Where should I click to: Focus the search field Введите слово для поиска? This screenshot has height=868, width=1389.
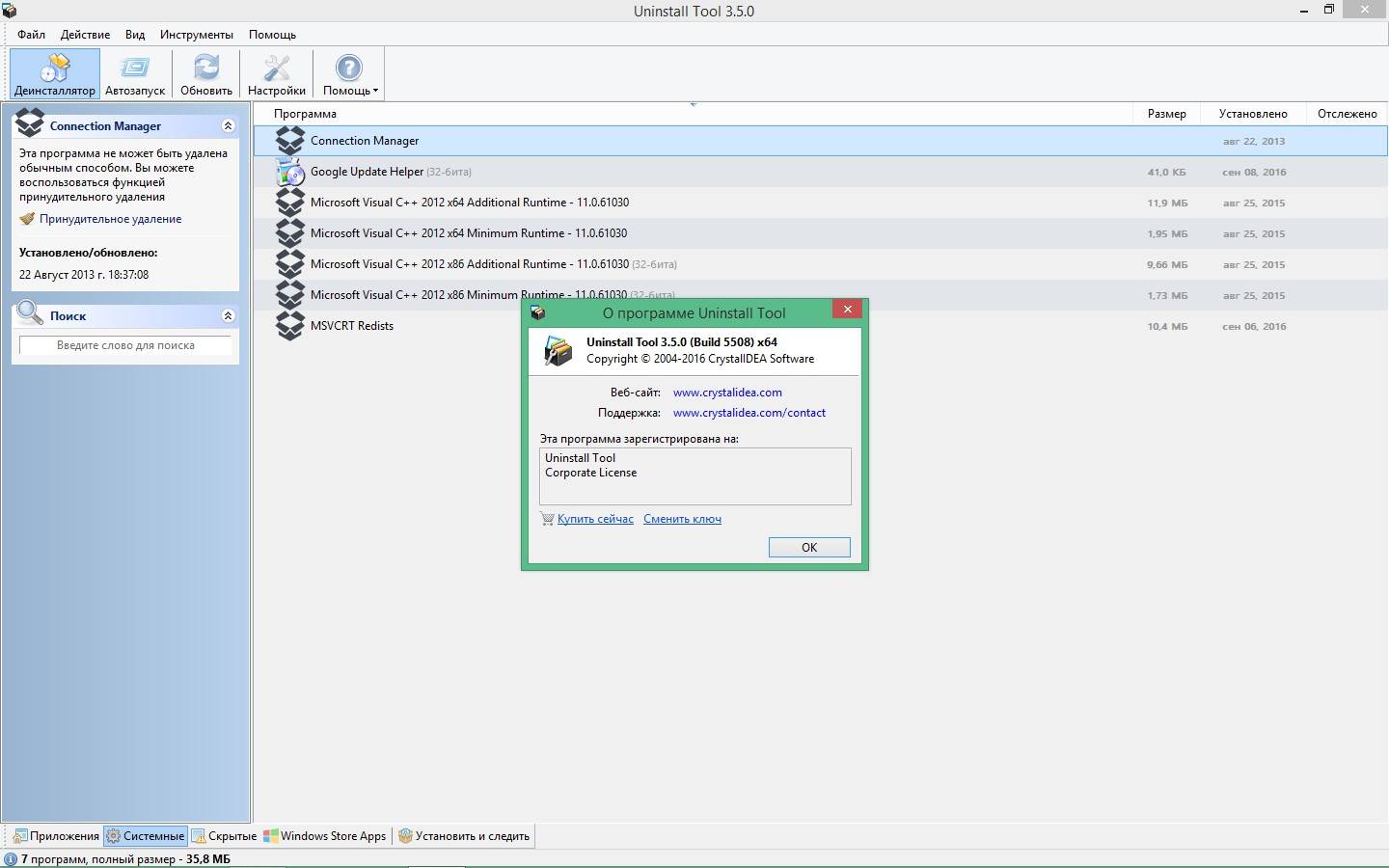125,345
